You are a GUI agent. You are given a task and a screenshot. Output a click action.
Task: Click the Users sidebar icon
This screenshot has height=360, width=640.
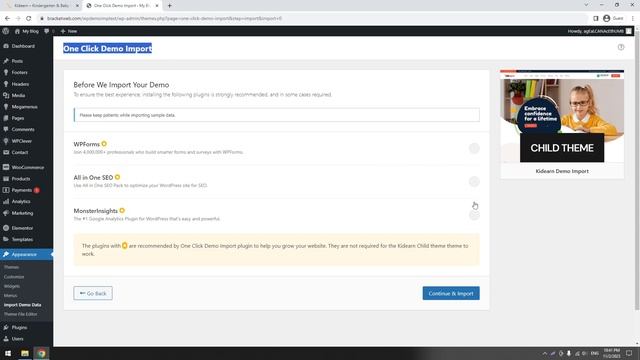(x=6, y=339)
